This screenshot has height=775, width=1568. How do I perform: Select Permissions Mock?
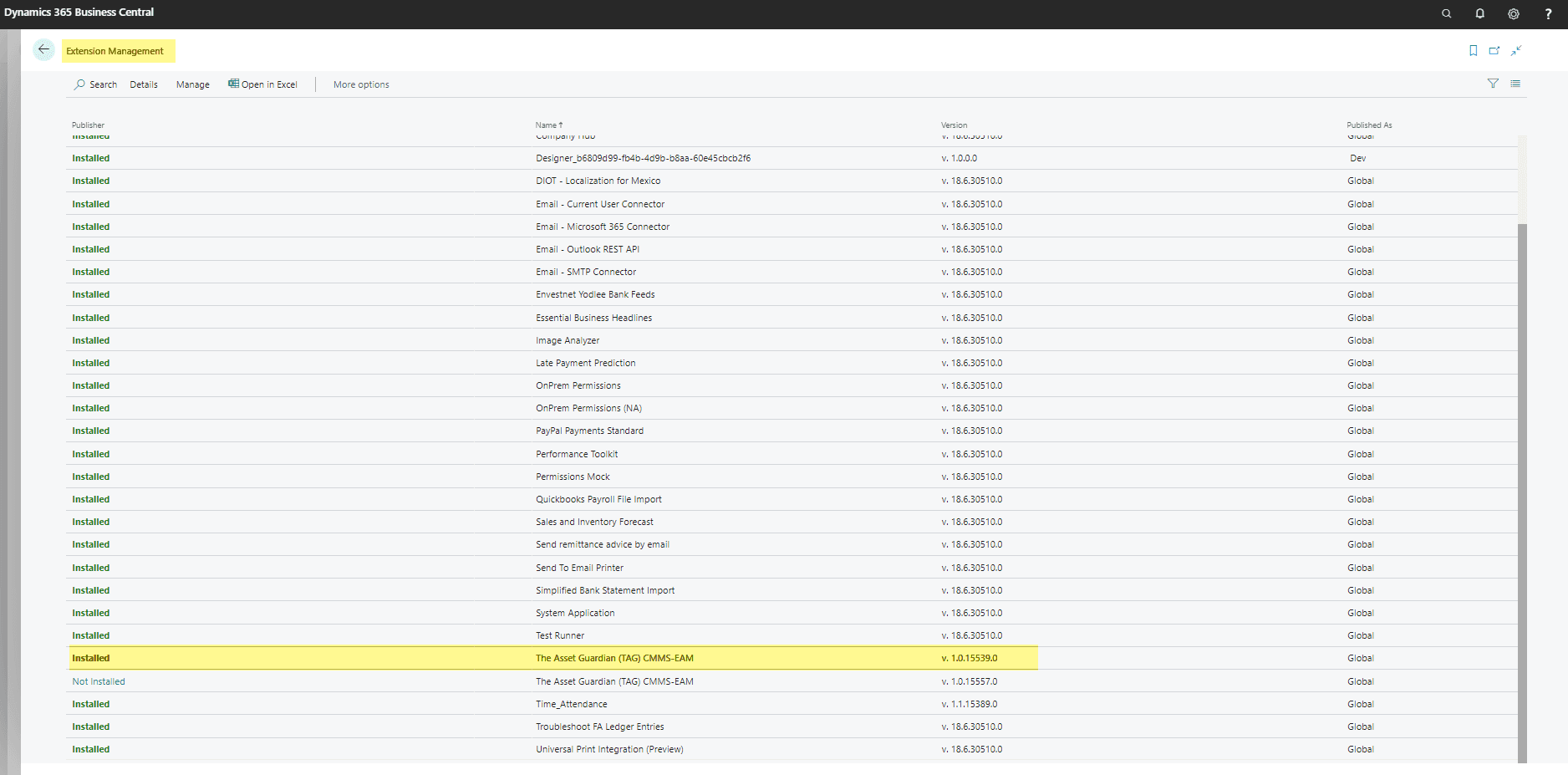573,477
